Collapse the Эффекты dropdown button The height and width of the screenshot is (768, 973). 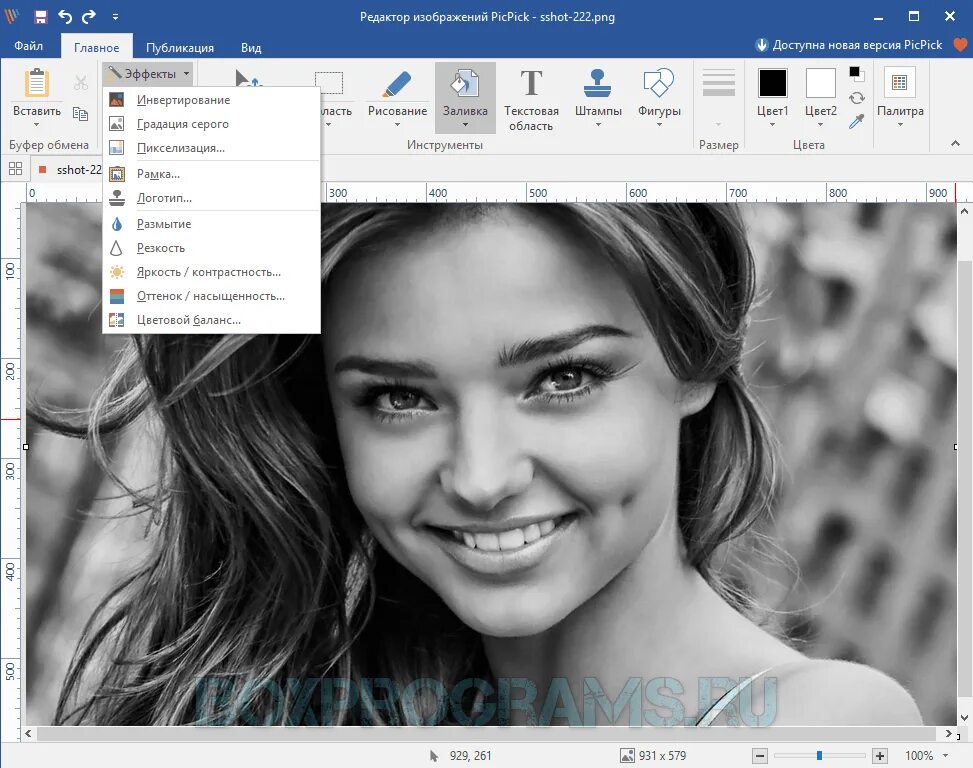click(148, 74)
